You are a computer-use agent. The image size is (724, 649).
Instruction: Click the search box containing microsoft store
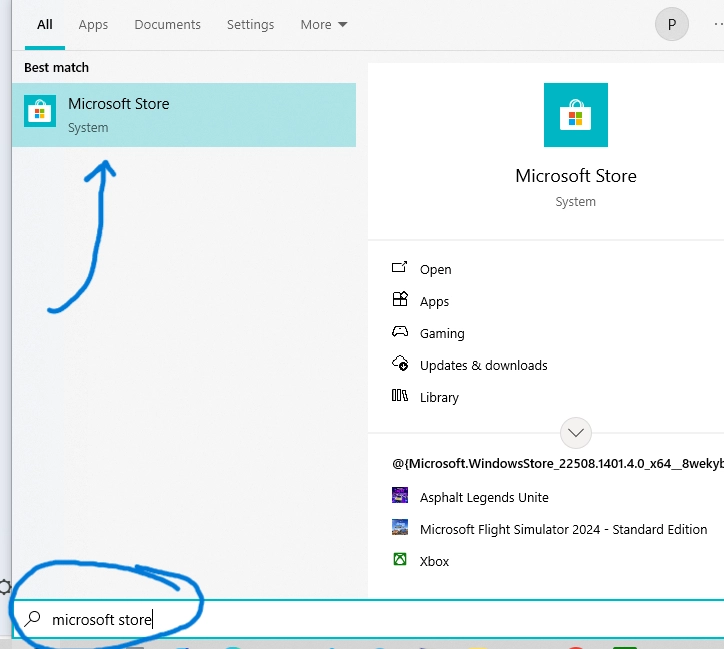click(368, 619)
